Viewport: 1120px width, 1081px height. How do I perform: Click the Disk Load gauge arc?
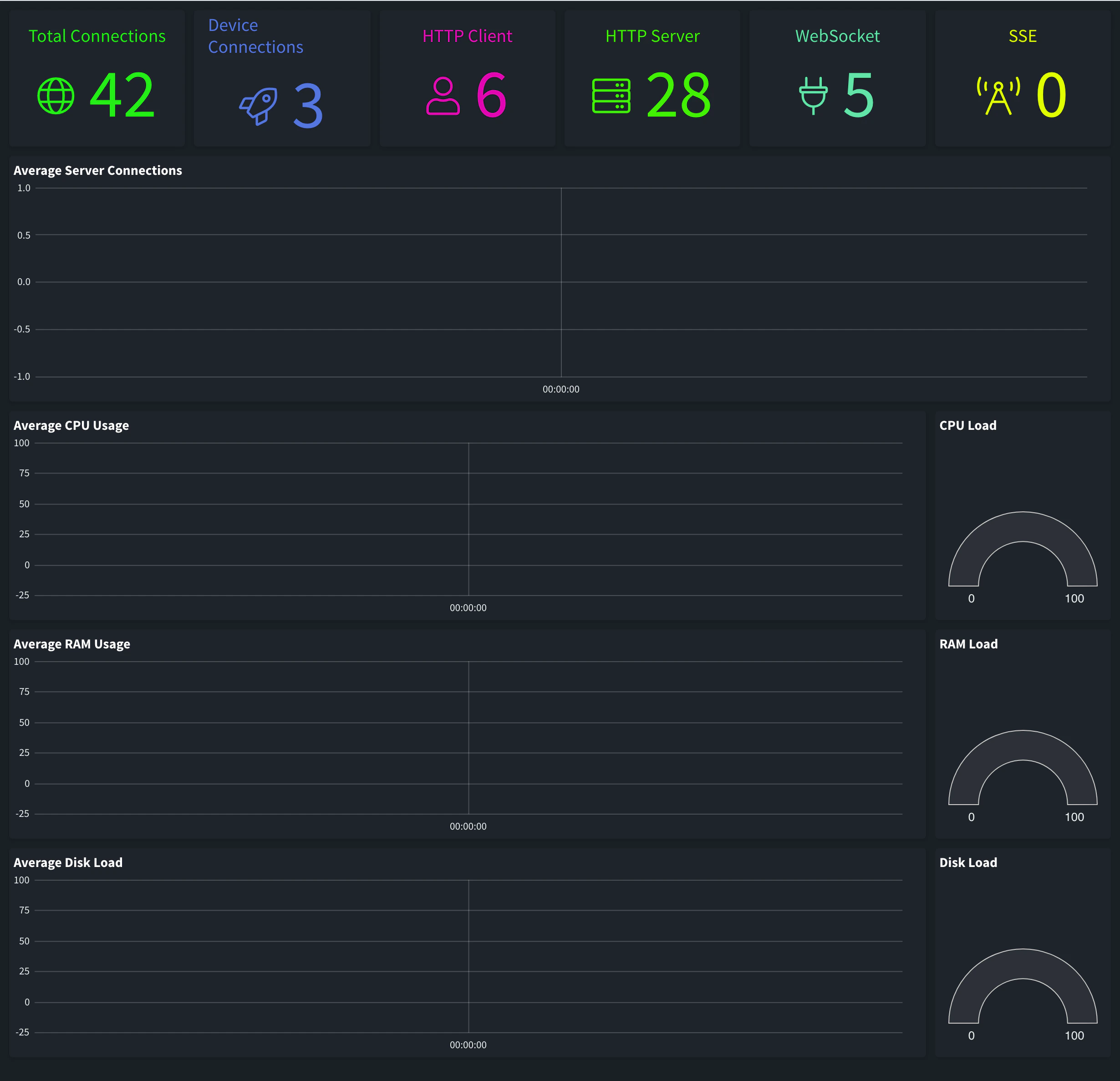click(1023, 963)
